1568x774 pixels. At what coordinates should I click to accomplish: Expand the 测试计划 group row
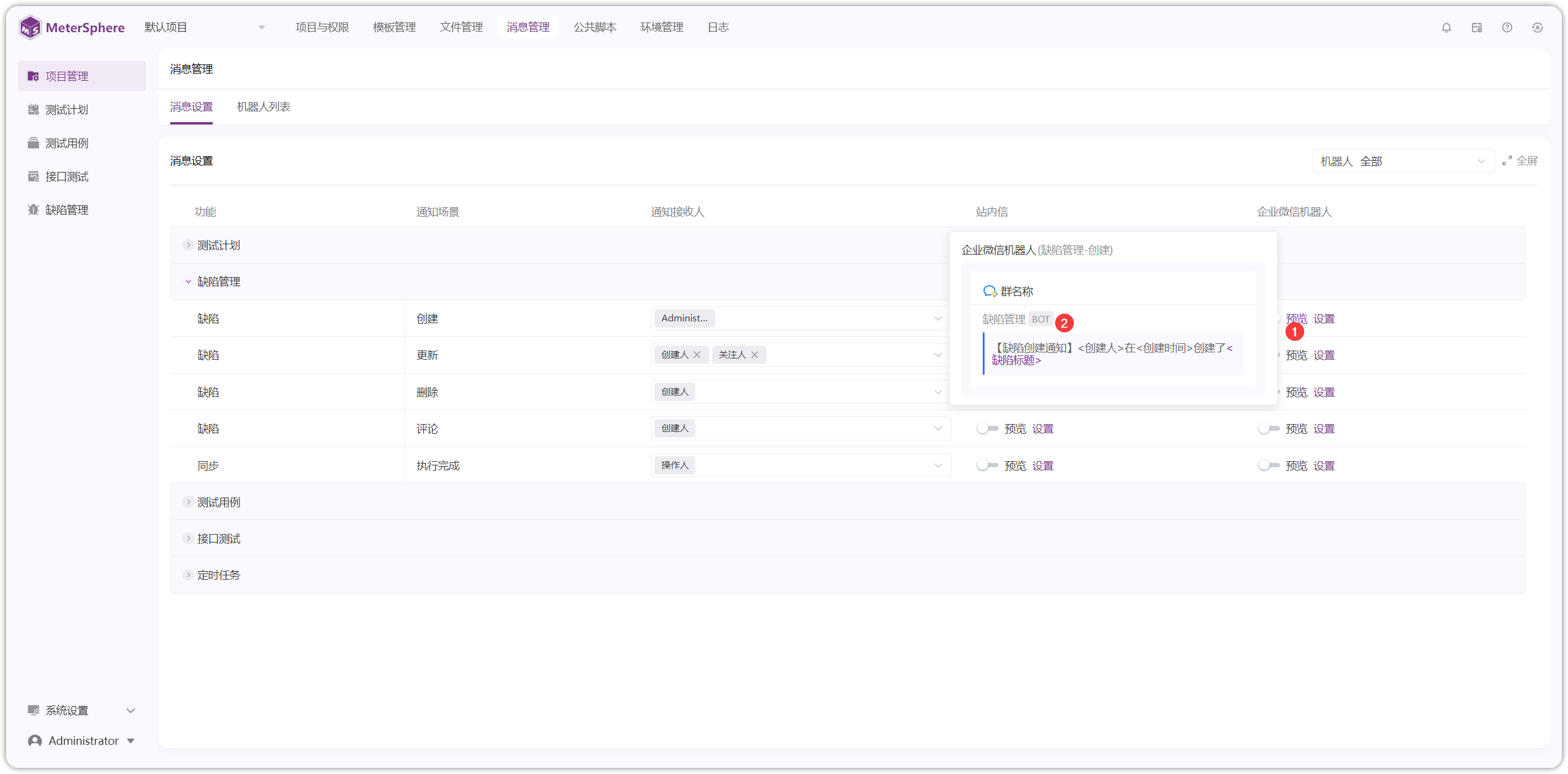coord(188,245)
